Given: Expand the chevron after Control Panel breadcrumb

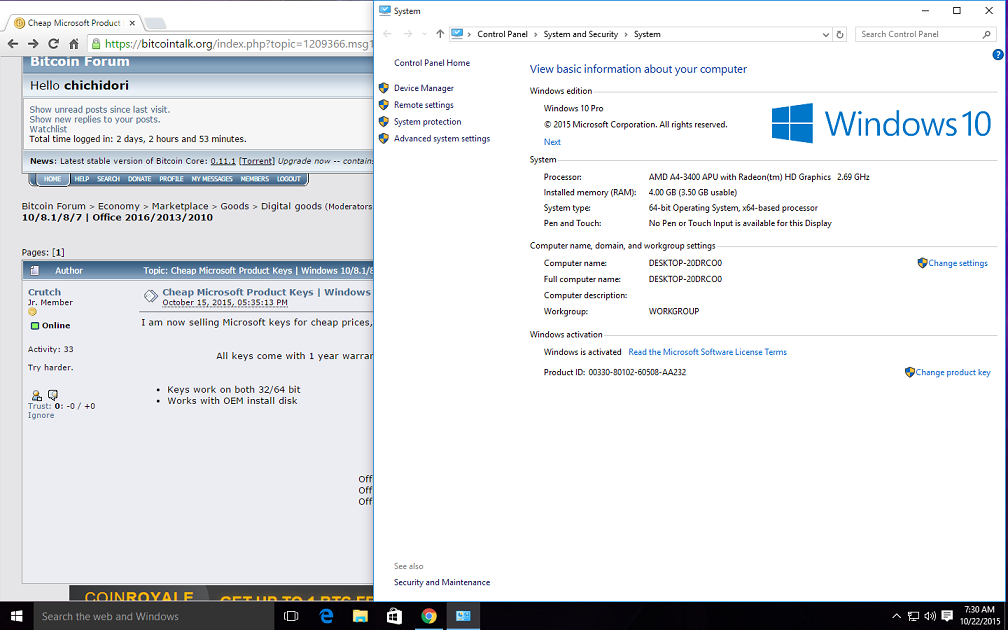Looking at the screenshot, I should (536, 34).
